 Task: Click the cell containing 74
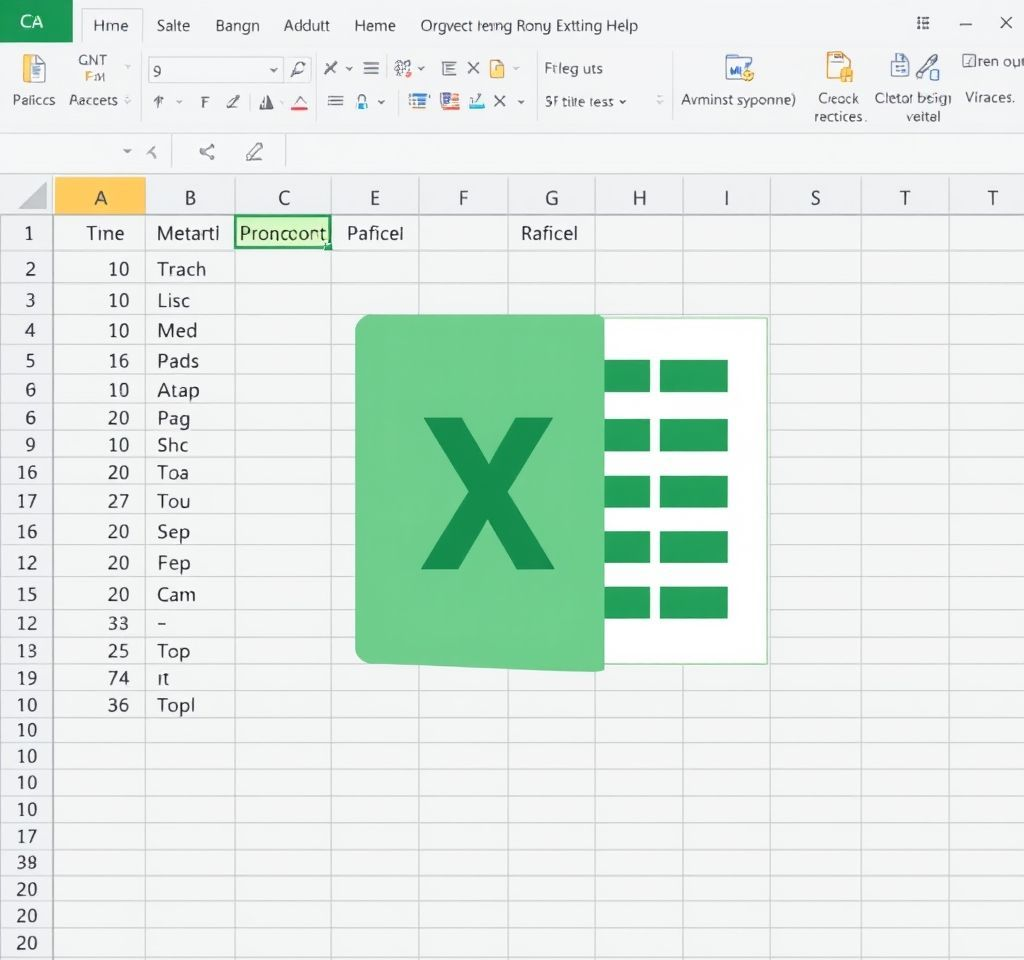click(100, 678)
